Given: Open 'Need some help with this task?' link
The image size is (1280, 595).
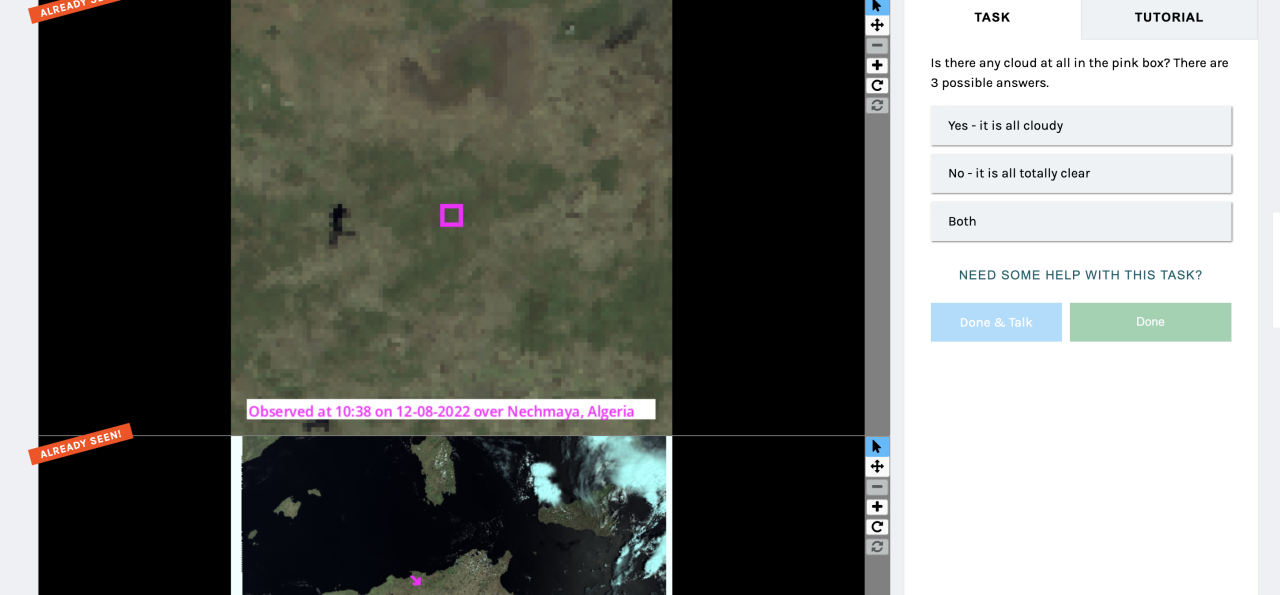Looking at the screenshot, I should pos(1080,275).
